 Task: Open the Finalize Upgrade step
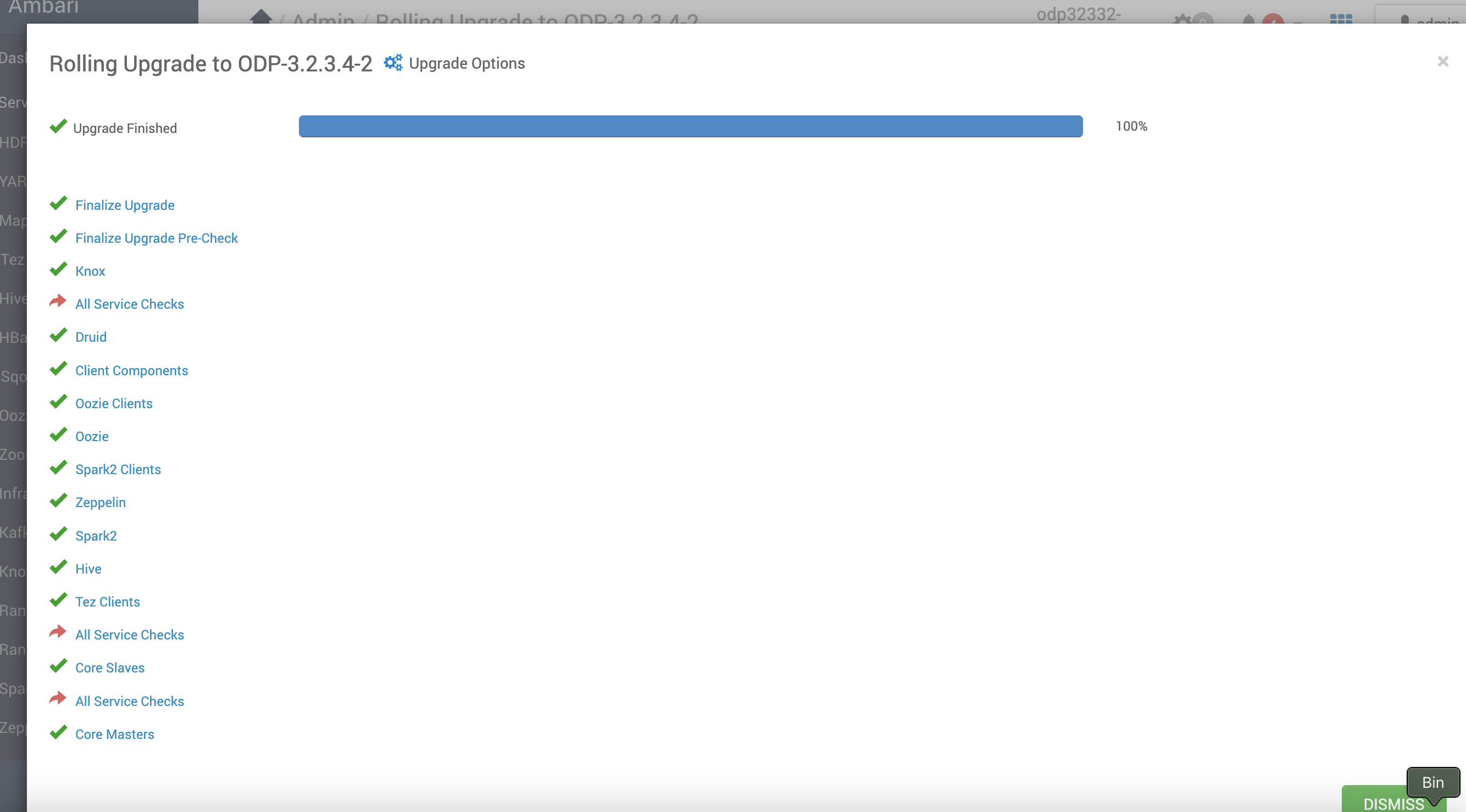click(x=125, y=205)
